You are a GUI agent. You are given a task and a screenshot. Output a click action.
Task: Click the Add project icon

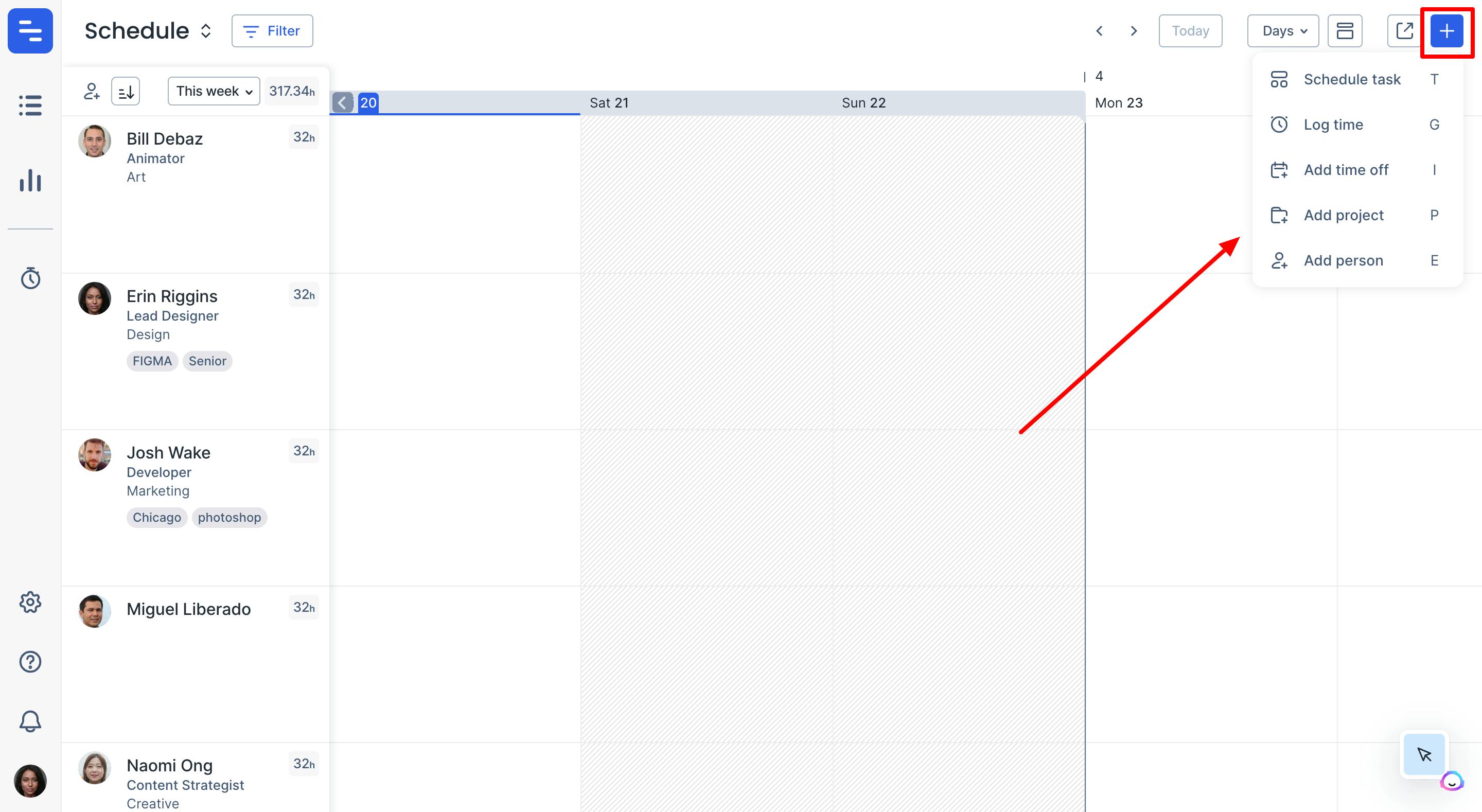1281,214
